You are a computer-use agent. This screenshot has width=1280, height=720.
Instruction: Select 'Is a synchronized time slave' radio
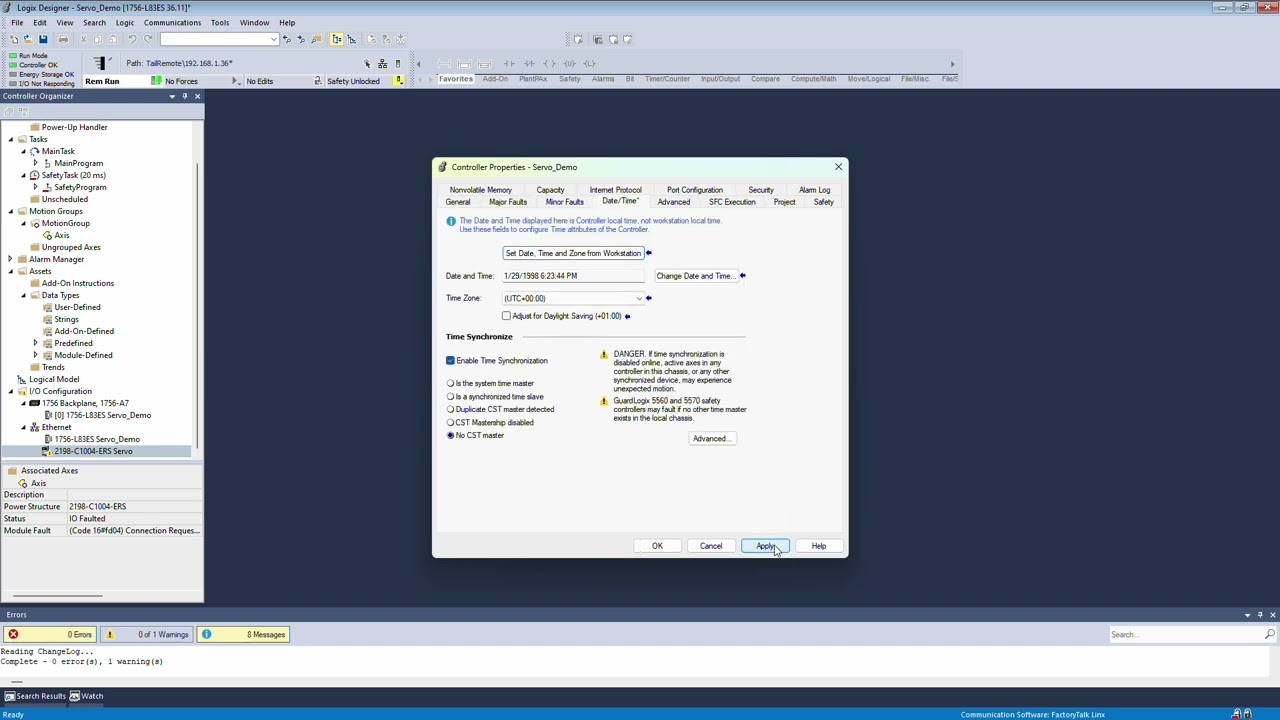point(450,397)
